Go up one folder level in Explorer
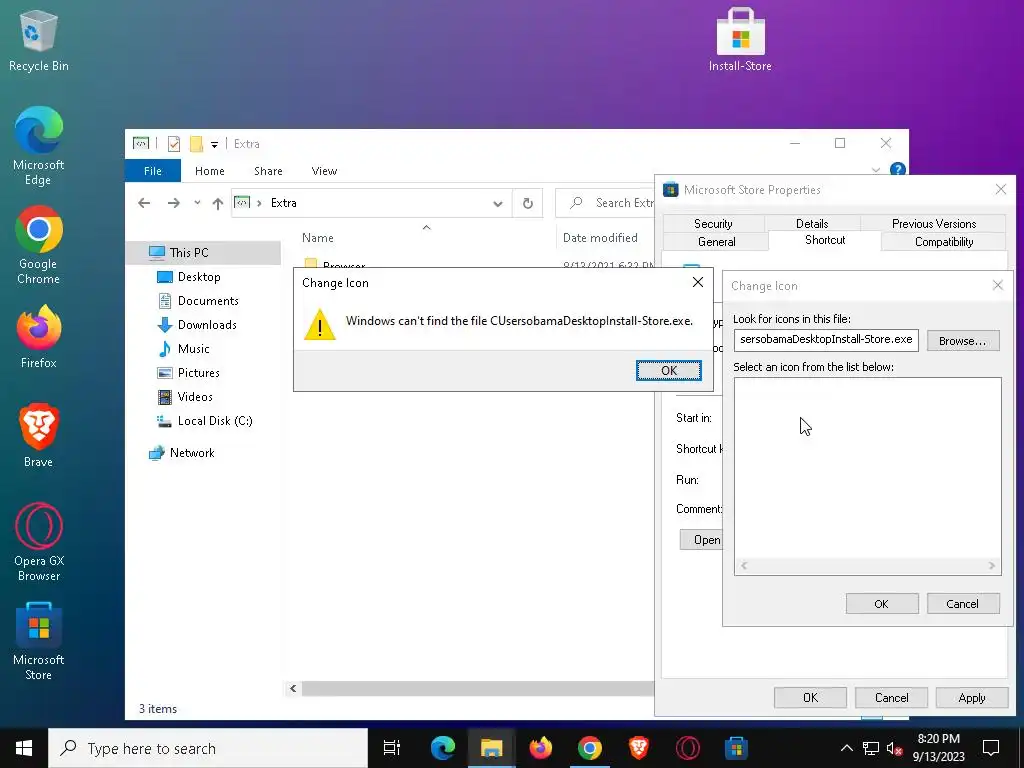The height and width of the screenshot is (768, 1024). [217, 203]
